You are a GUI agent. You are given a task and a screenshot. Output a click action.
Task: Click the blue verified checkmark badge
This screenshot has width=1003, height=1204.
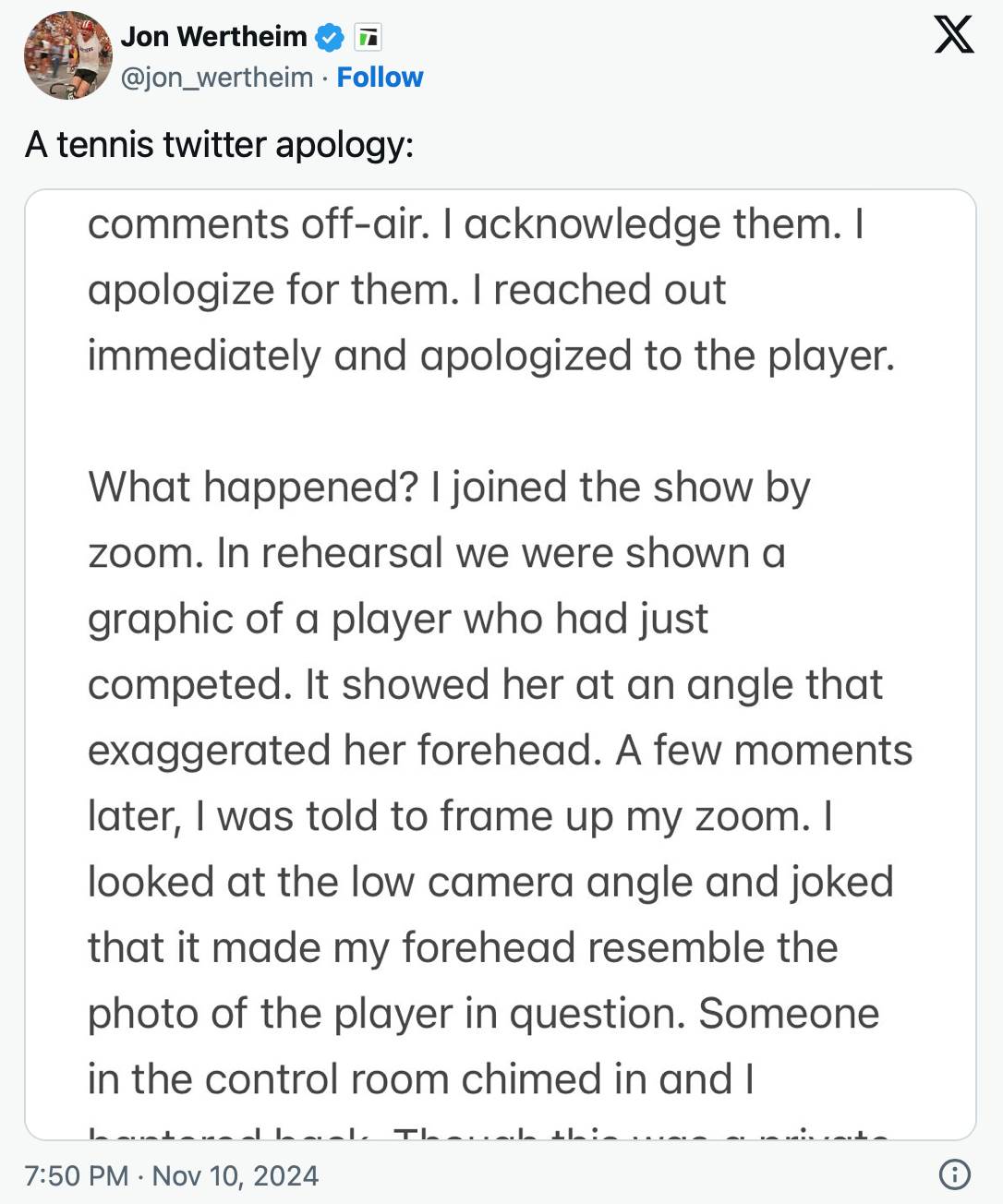point(330,37)
